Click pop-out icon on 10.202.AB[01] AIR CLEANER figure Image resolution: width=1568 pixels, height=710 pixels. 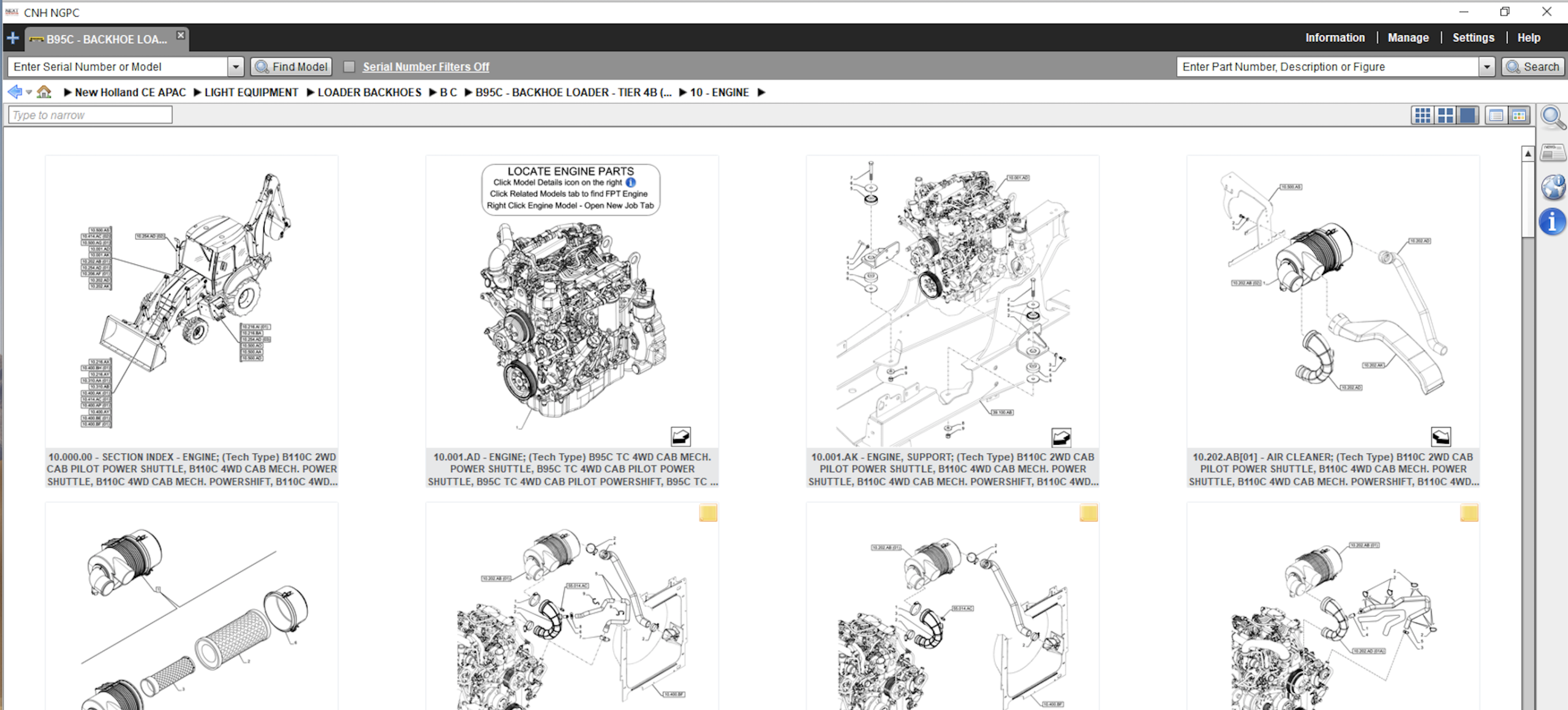(x=1441, y=437)
